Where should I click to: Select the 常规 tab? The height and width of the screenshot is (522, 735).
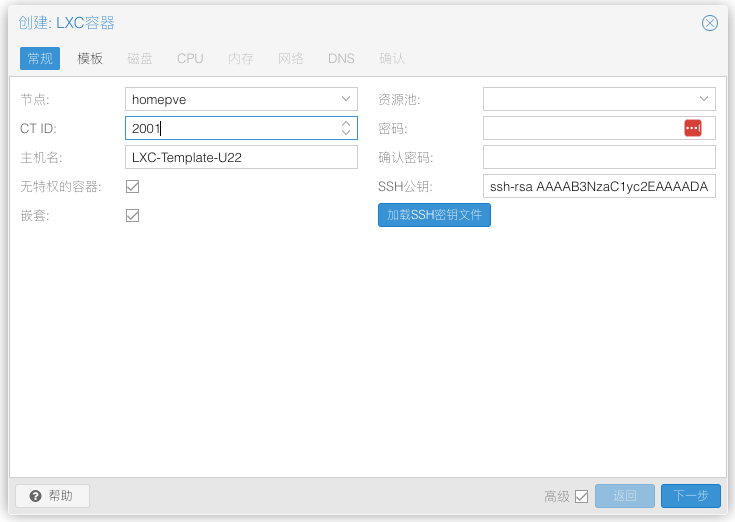40,58
